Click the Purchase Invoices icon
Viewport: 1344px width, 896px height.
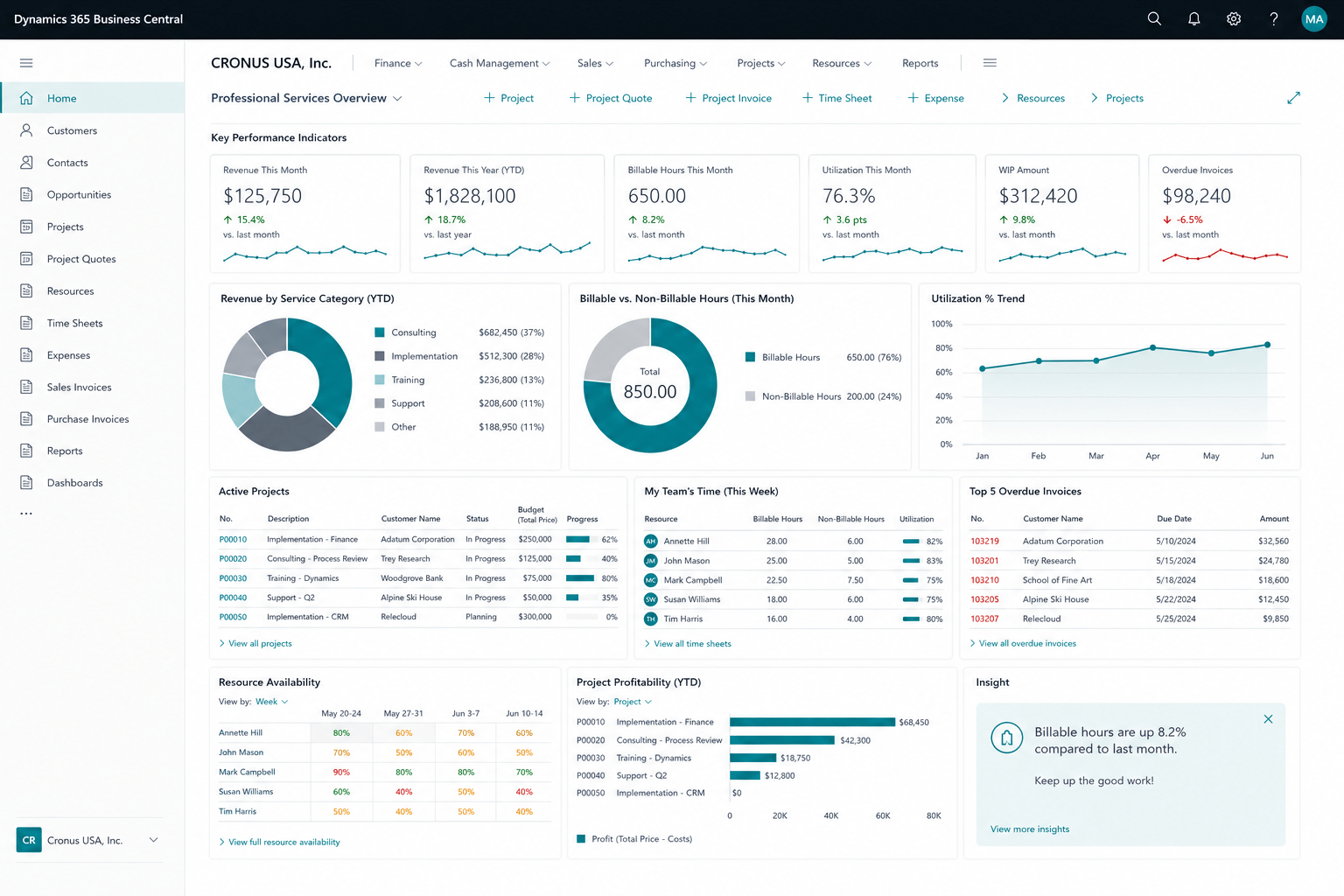[x=26, y=419]
